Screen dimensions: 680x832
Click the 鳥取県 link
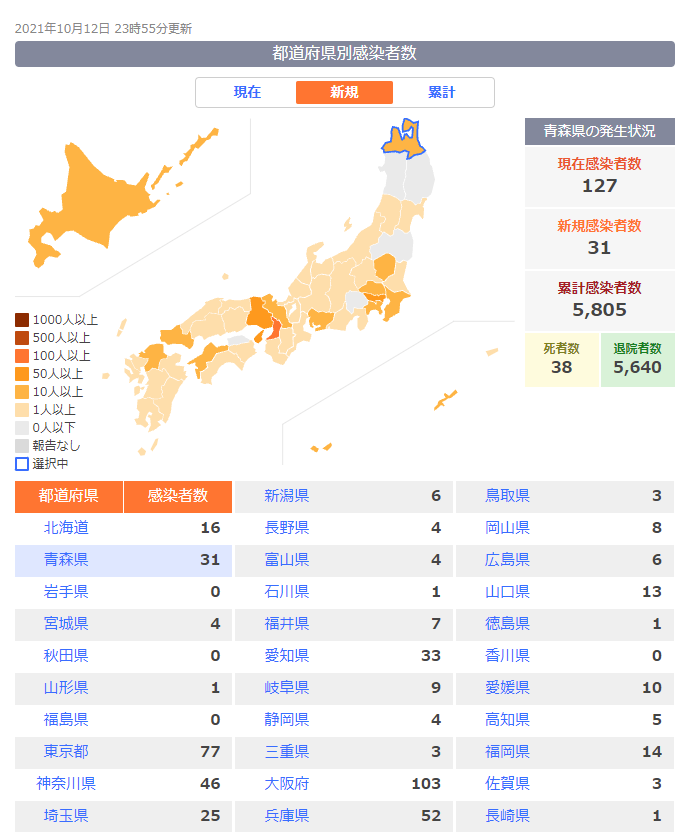click(508, 496)
